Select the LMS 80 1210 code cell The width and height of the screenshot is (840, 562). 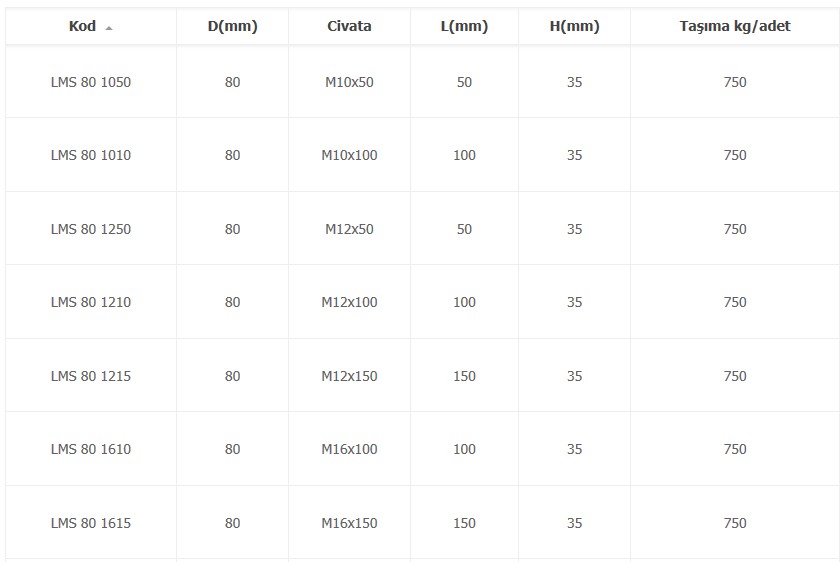(91, 302)
